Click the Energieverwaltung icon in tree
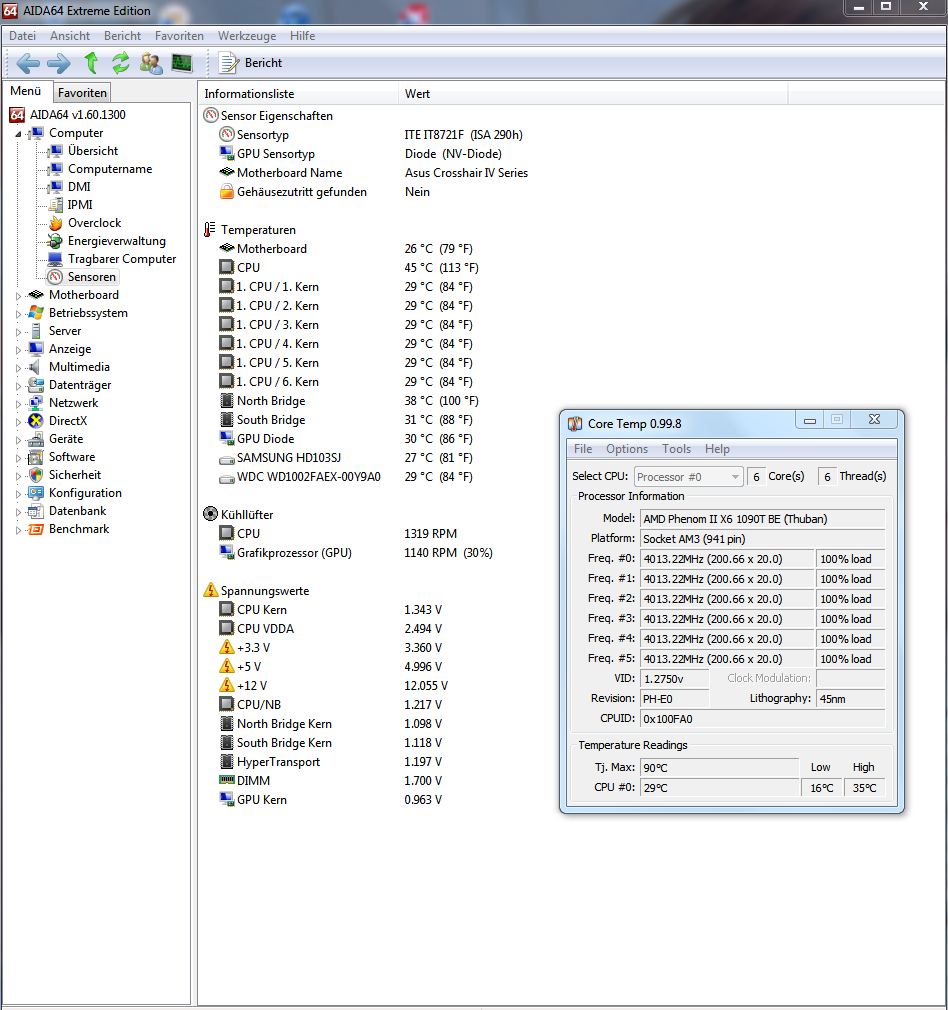Viewport: 948px width, 1010px height. point(56,241)
